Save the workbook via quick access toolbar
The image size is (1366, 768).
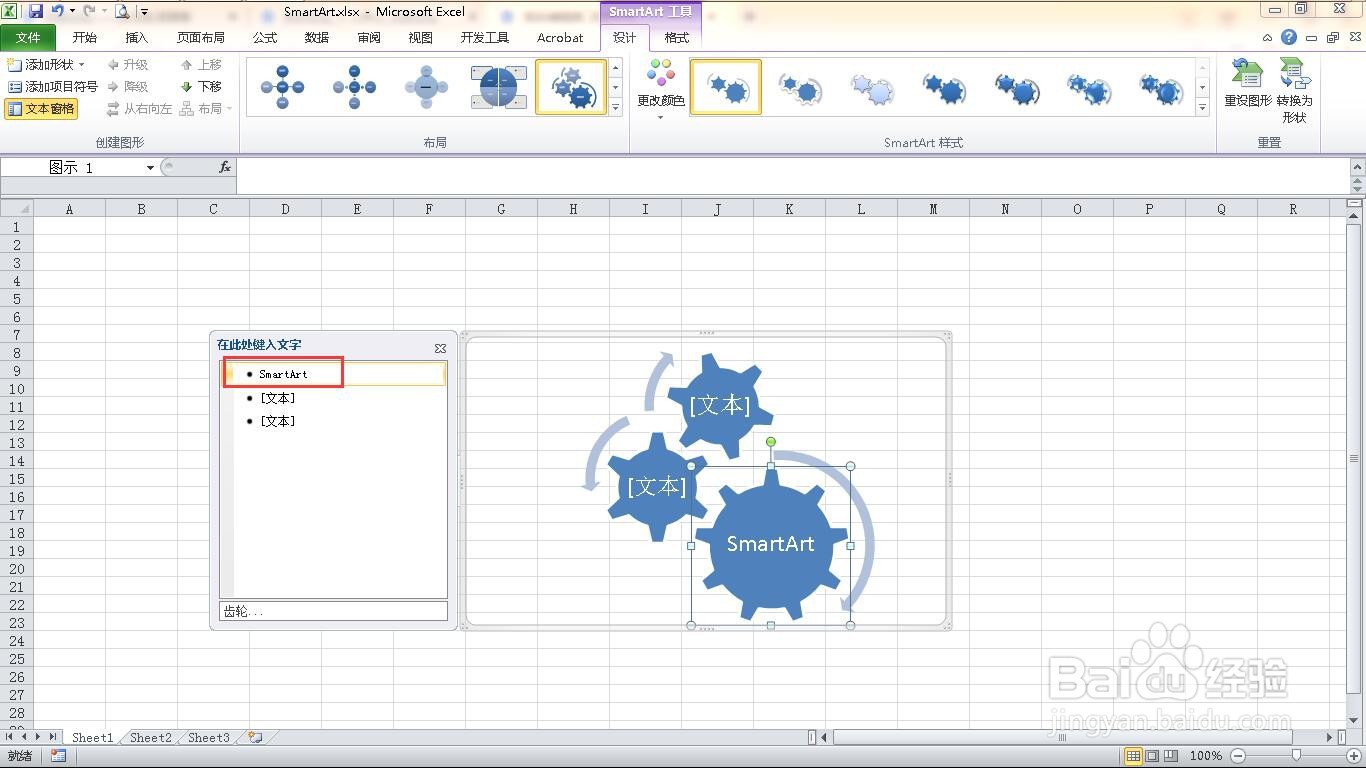click(x=36, y=11)
